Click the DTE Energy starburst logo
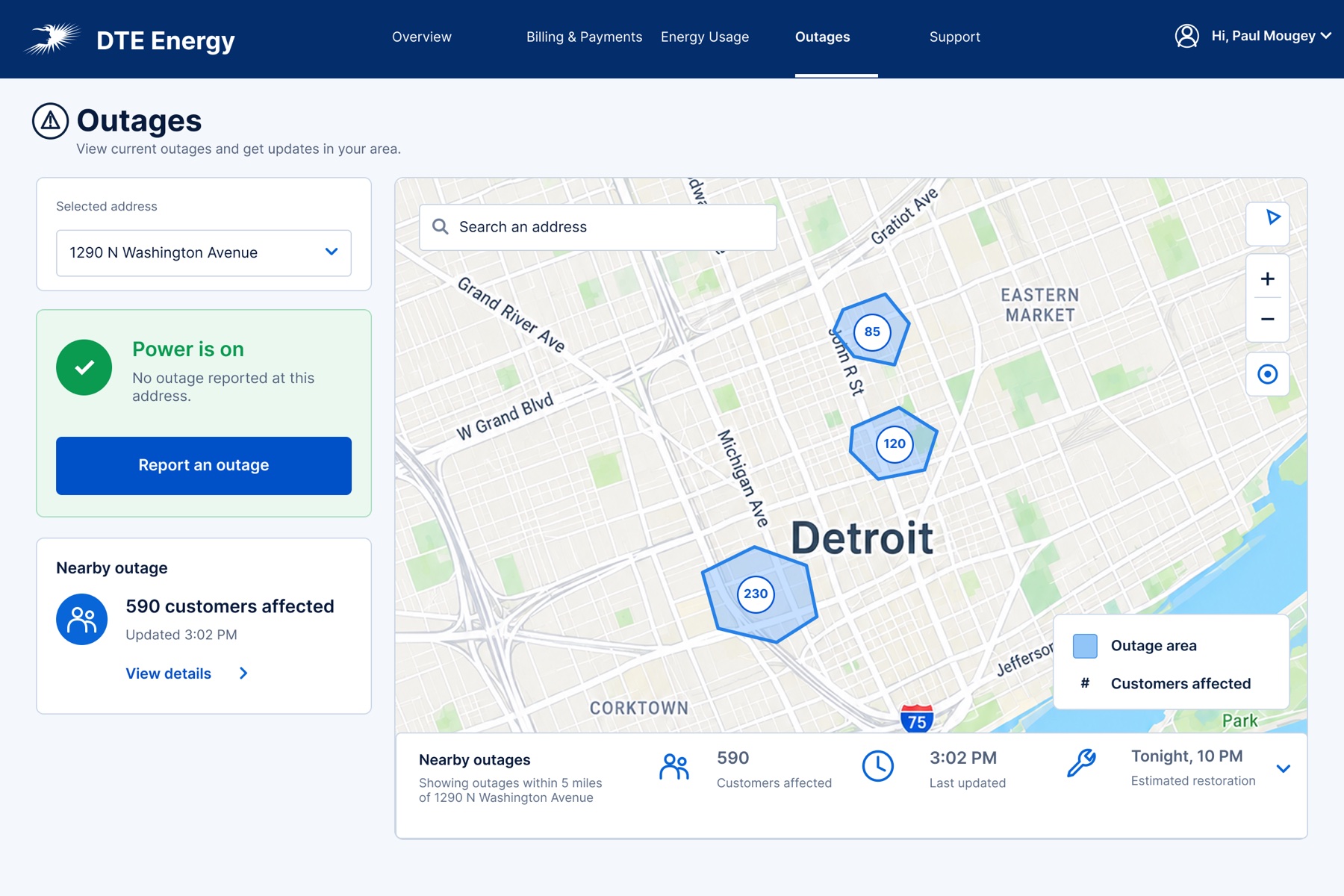Screen dimensions: 1344x896 coord(52,38)
